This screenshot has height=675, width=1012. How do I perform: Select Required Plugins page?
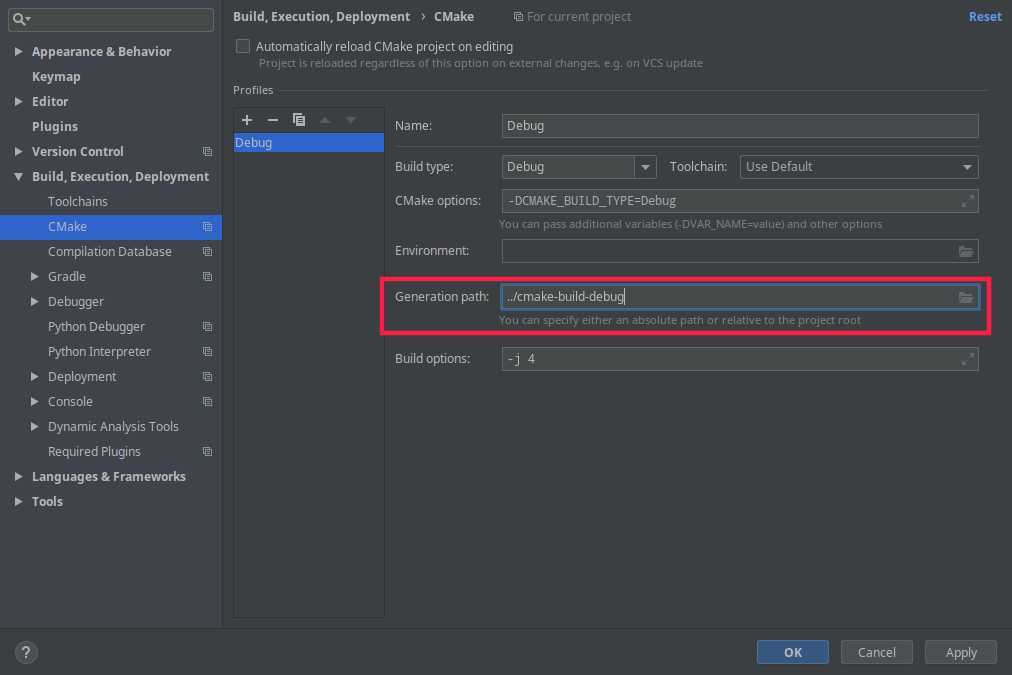point(94,452)
